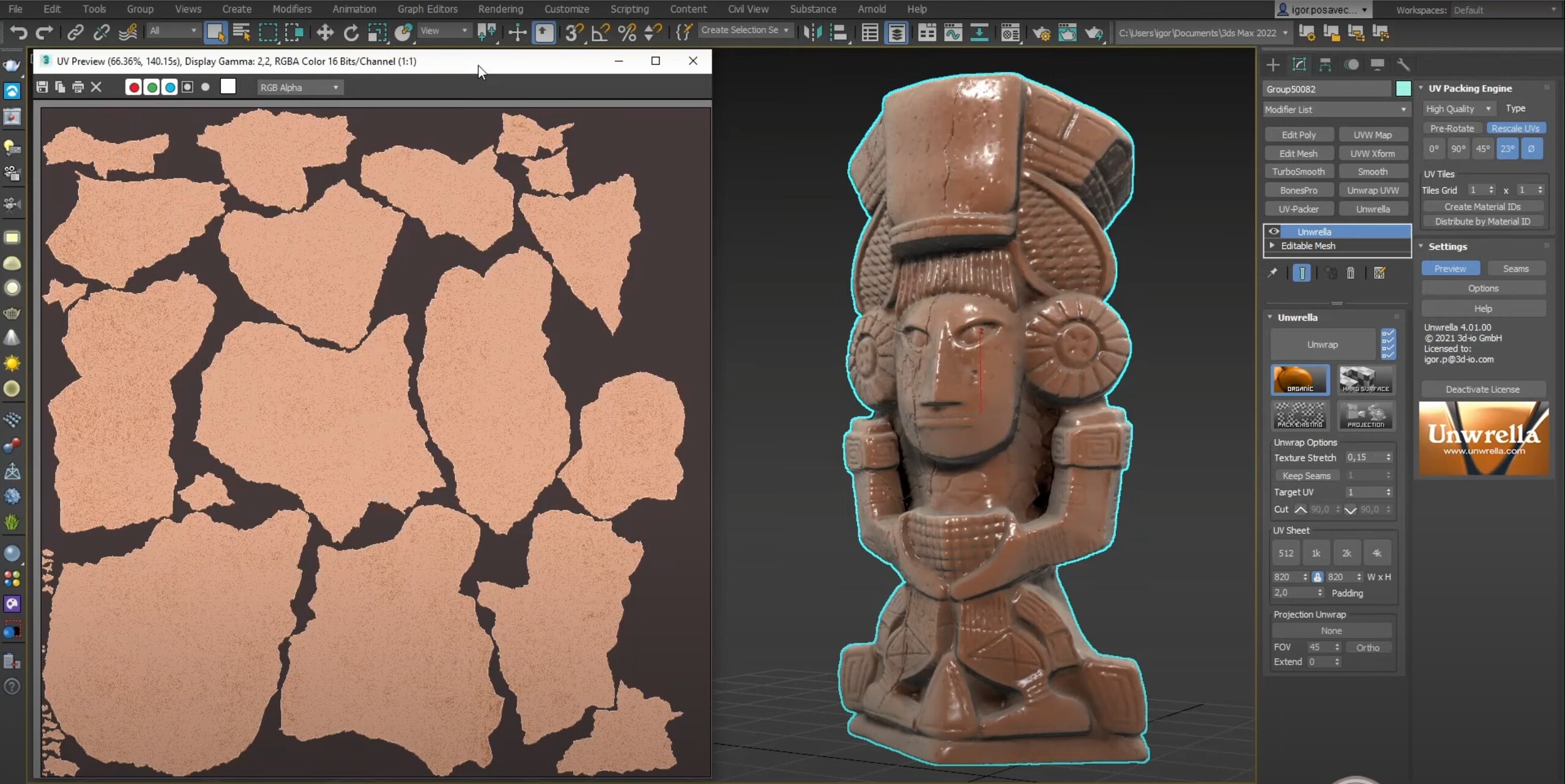Open the Rendering menu
Viewport: 1565px width, 784px height.
click(500, 9)
